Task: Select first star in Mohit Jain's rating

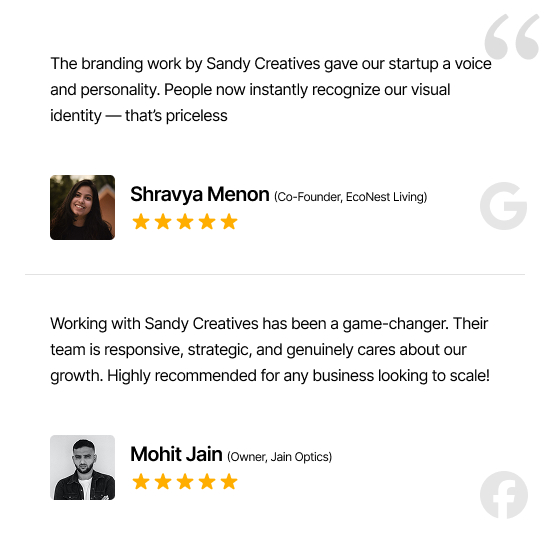Action: (141, 481)
